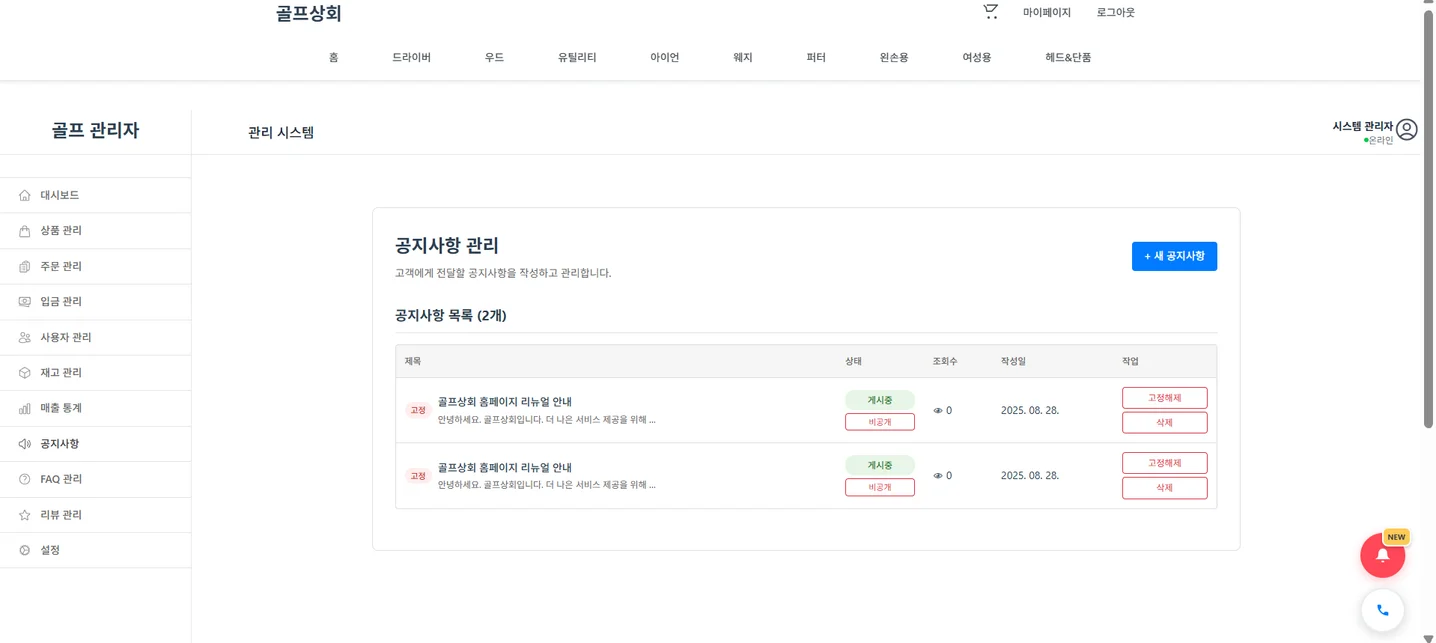1436x643 pixels.
Task: Switch to the 퍼터 navigation tab
Action: coord(815,57)
